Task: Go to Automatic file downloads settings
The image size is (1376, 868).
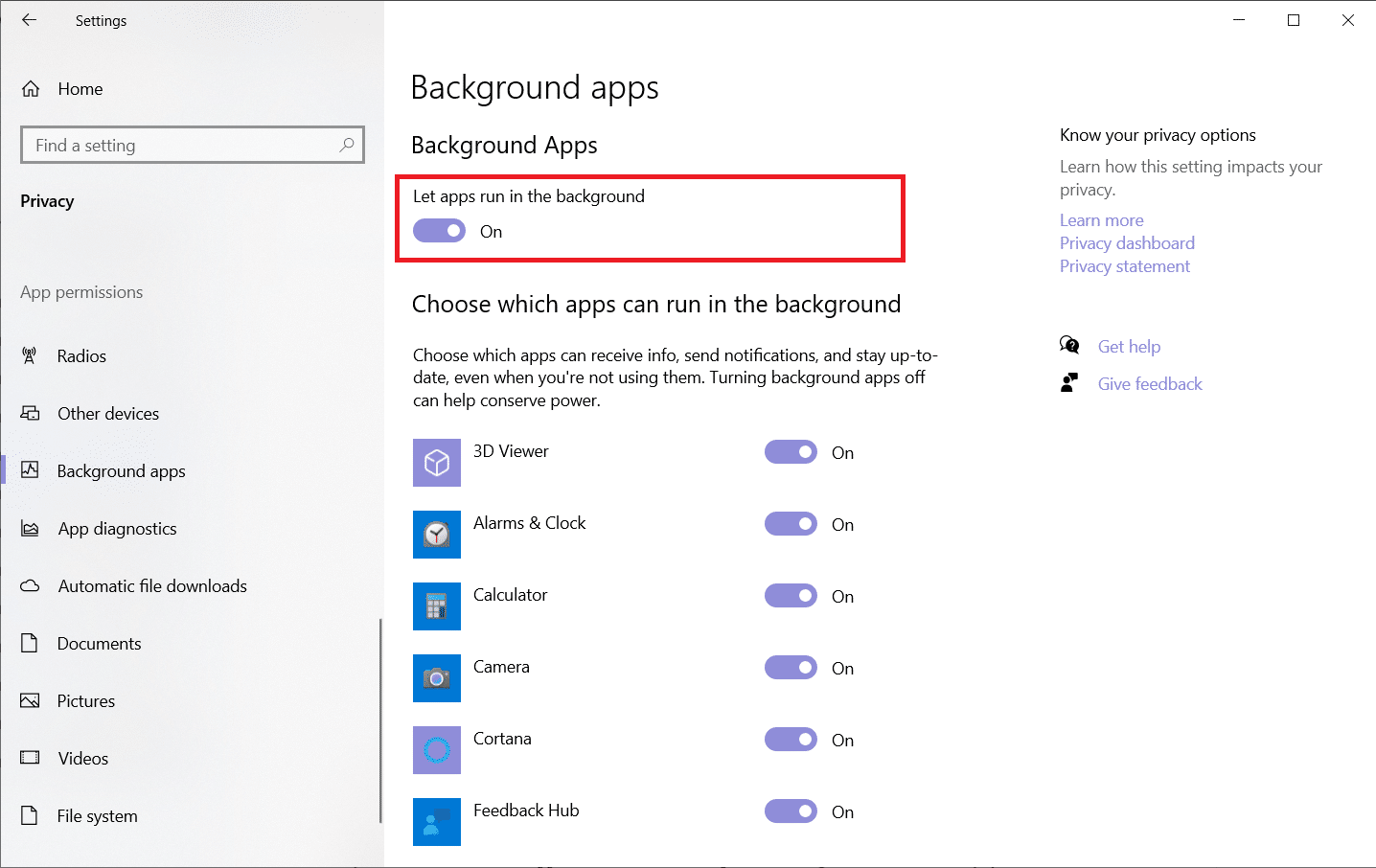Action: pyautogui.click(x=152, y=586)
